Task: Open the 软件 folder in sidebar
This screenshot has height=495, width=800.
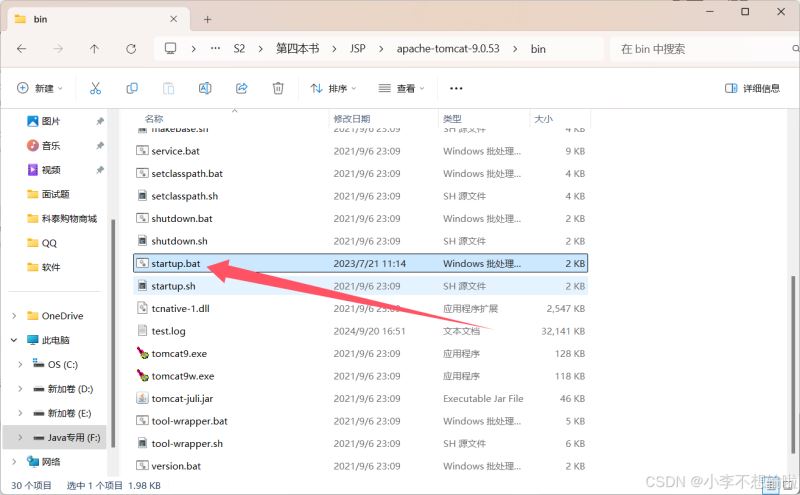Action: [43, 267]
